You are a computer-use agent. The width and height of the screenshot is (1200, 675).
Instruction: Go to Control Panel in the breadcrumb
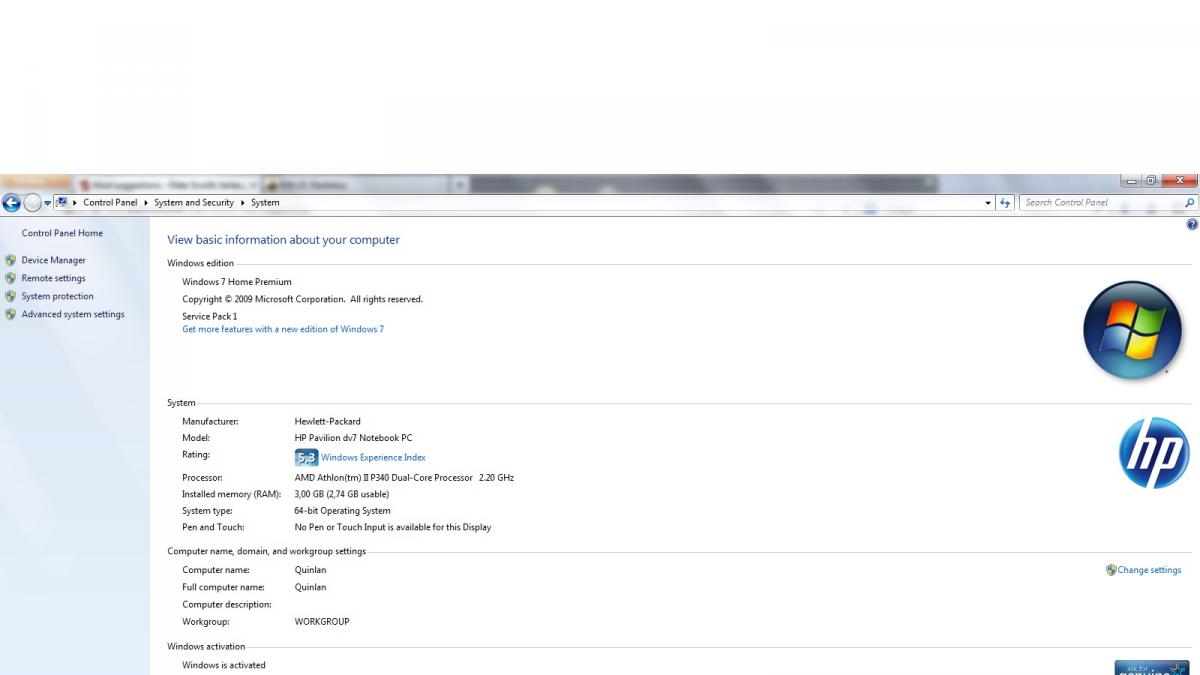click(x=110, y=203)
